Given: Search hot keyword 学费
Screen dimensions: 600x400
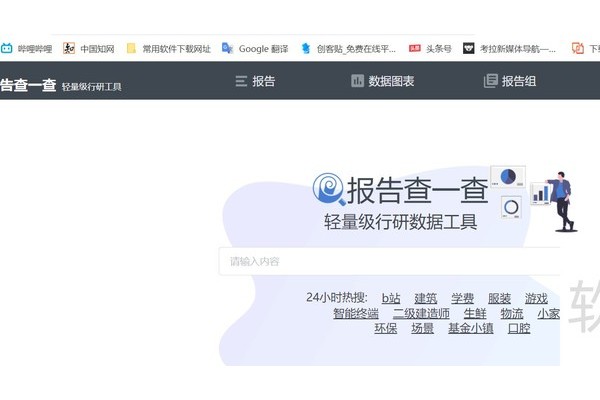Looking at the screenshot, I should pyautogui.click(x=462, y=298).
